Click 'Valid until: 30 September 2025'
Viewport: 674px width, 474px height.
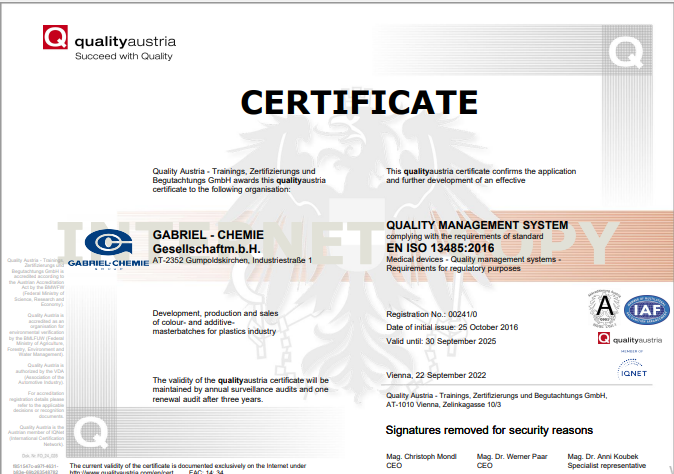tap(441, 341)
